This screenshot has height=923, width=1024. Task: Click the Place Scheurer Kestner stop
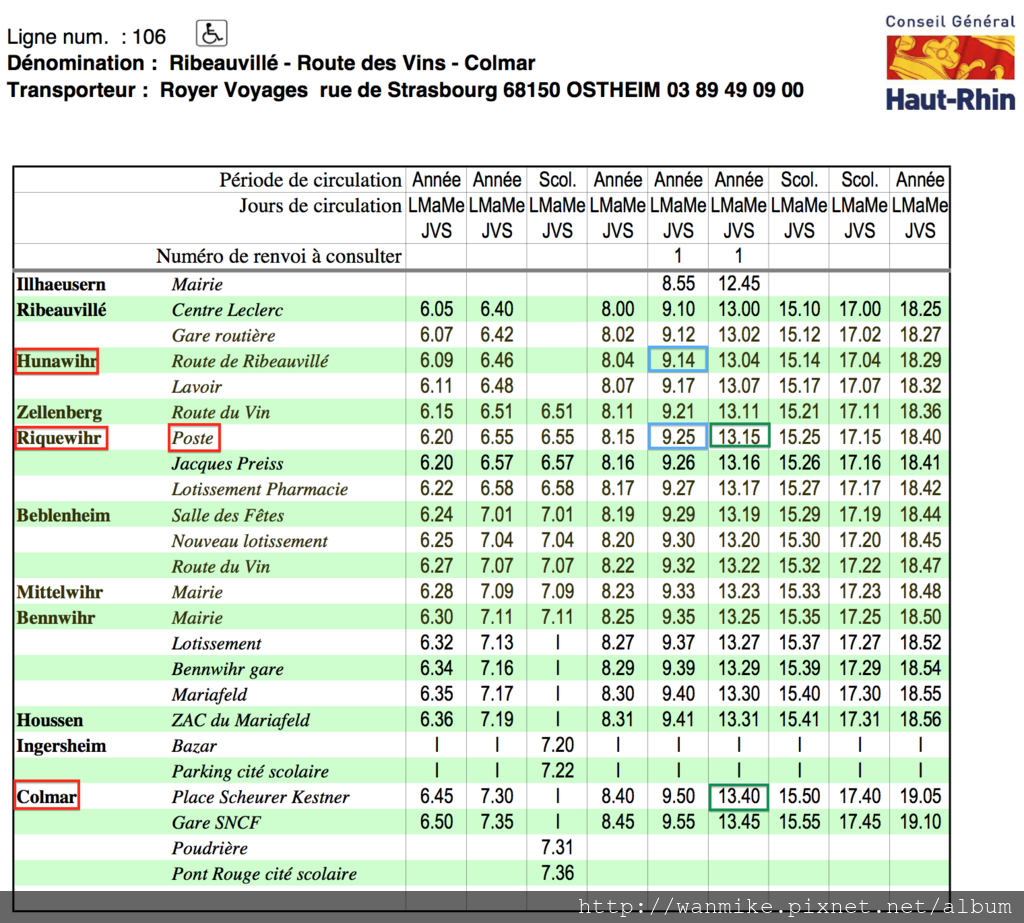pyautogui.click(x=261, y=797)
